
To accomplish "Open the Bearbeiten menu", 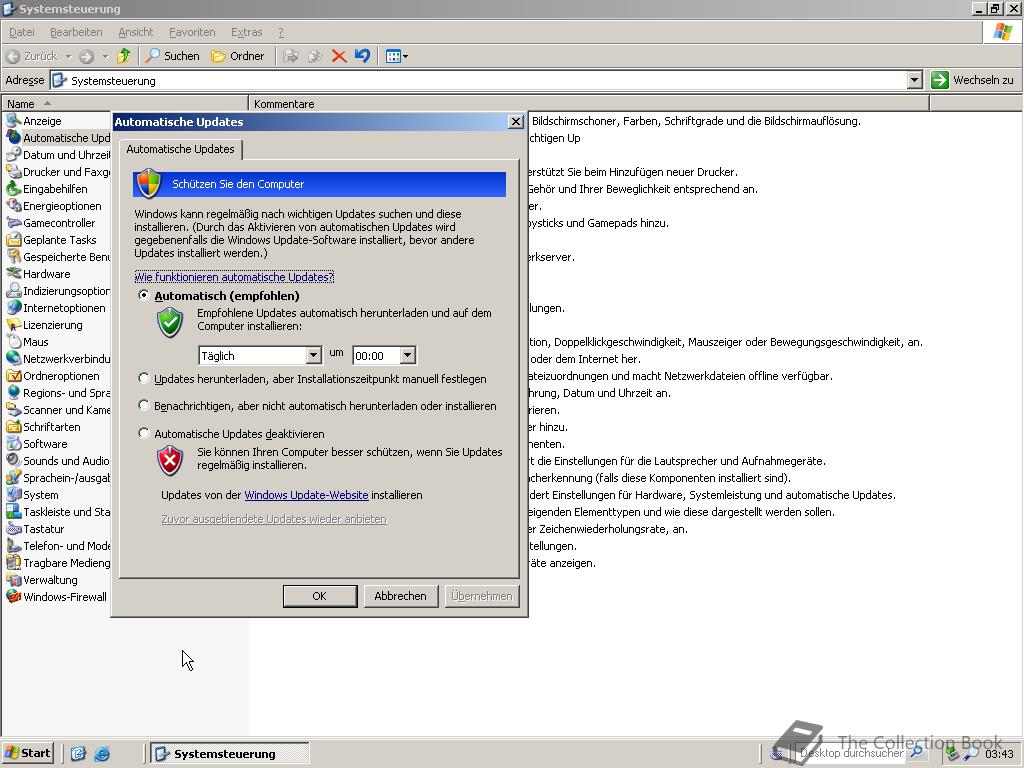I will [x=76, y=32].
